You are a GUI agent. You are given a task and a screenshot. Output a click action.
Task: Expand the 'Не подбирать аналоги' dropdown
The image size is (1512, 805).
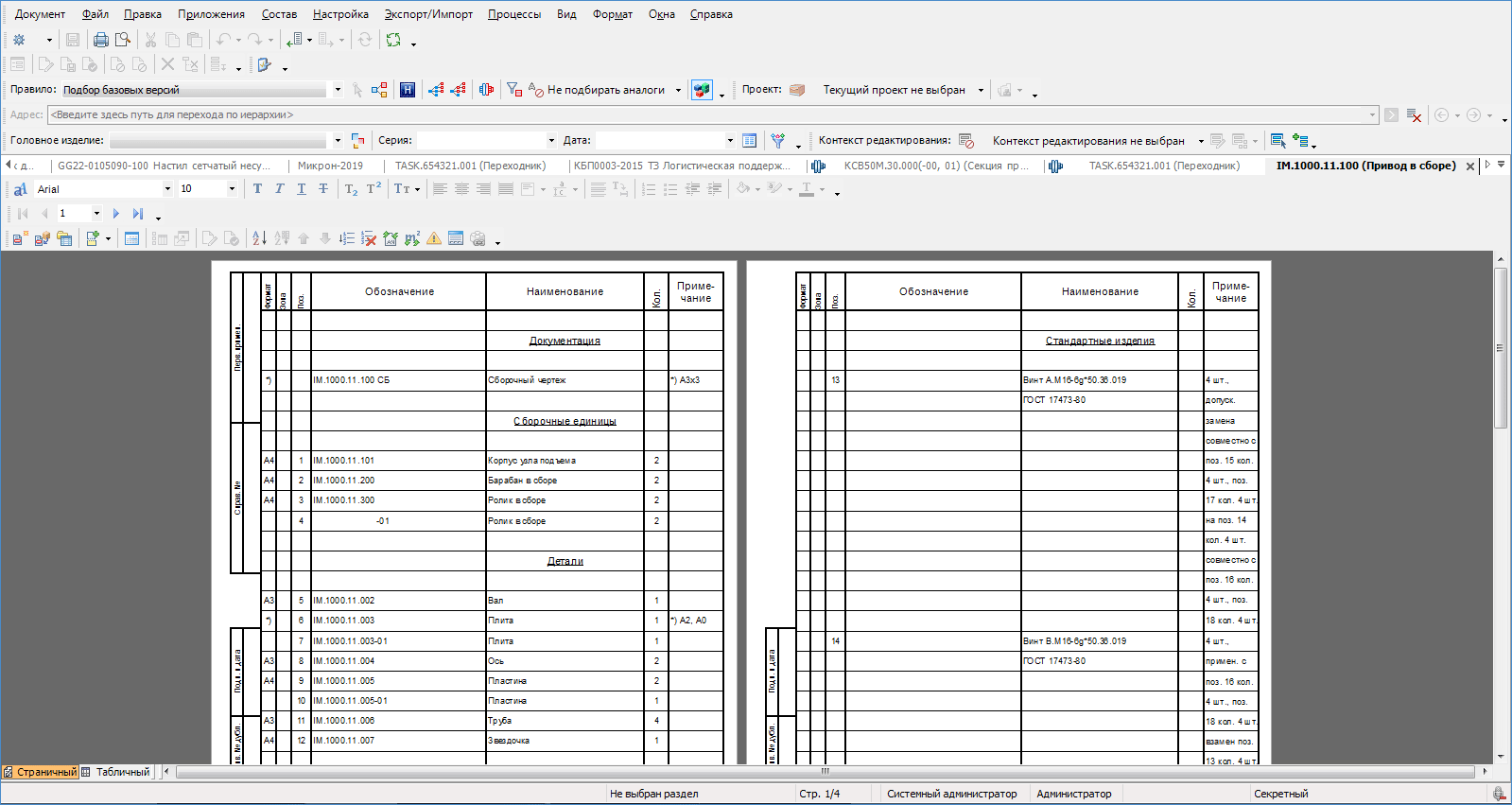pyautogui.click(x=678, y=91)
